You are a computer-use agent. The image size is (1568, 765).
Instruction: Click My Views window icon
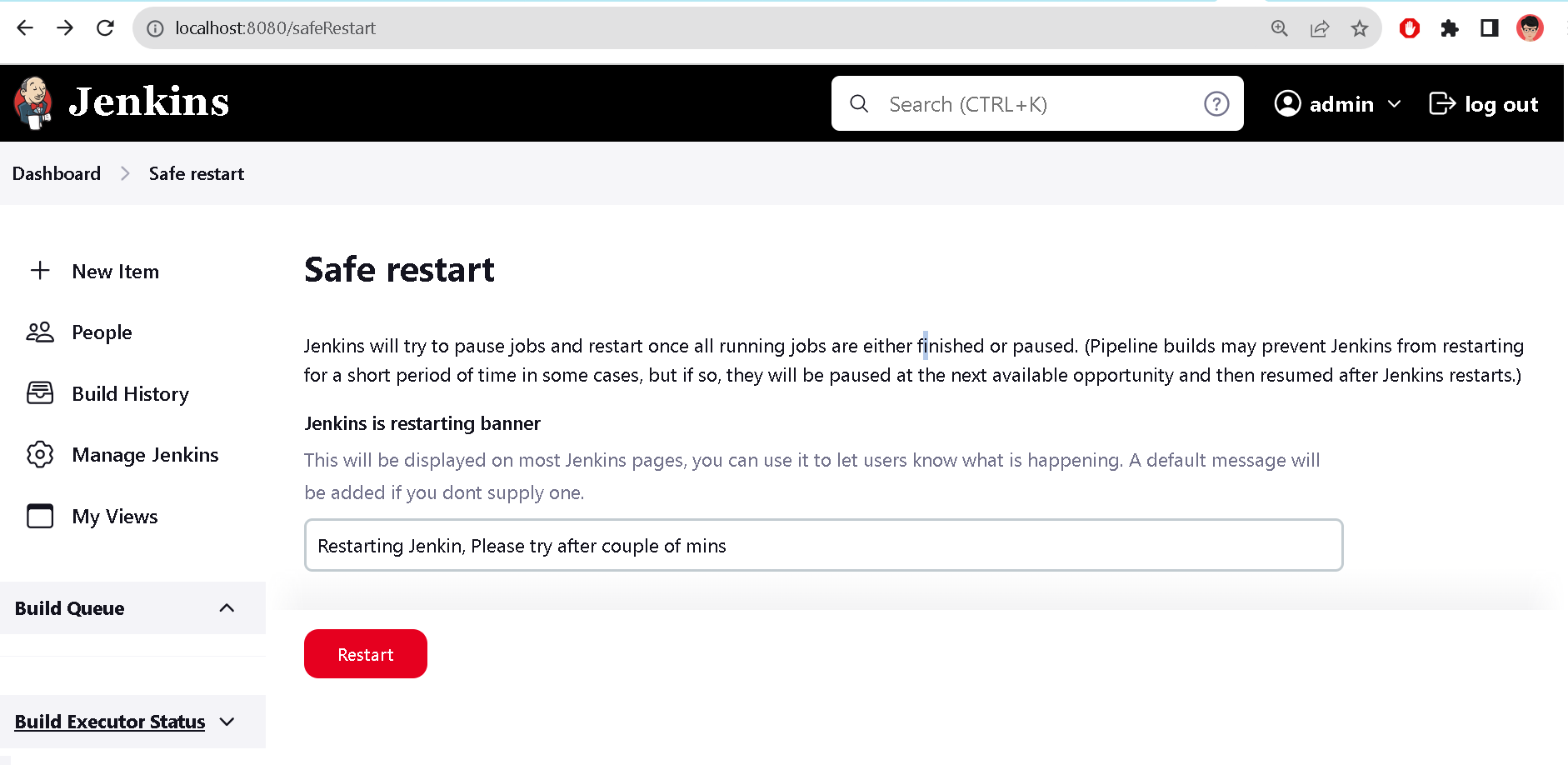tap(40, 516)
